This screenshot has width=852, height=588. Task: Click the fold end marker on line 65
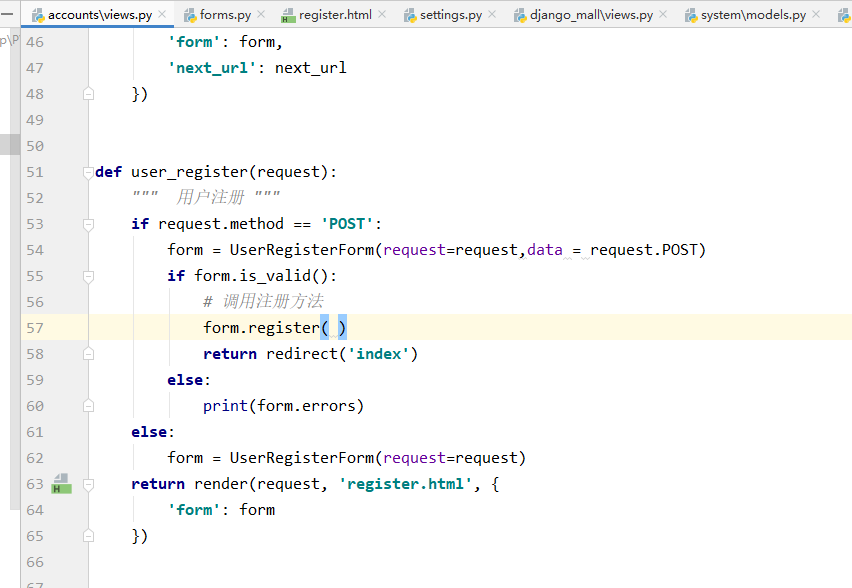(x=89, y=536)
